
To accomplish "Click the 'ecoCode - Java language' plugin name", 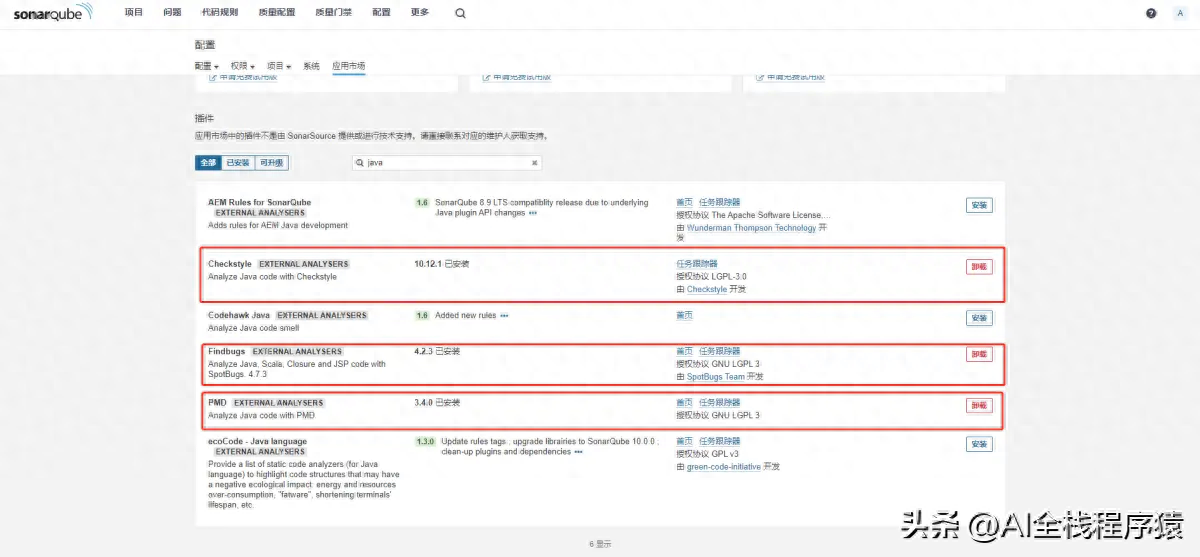I will (x=258, y=441).
